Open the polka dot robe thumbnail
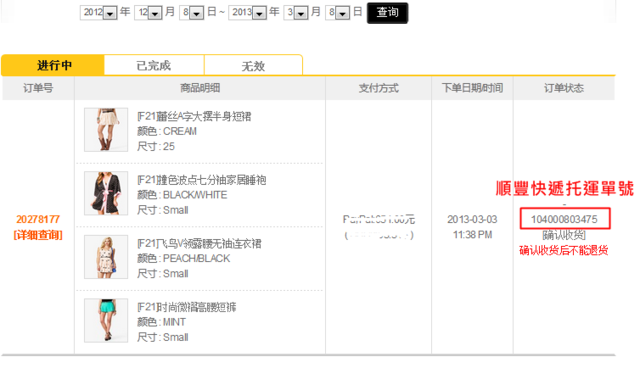640x368 pixels. [106, 193]
